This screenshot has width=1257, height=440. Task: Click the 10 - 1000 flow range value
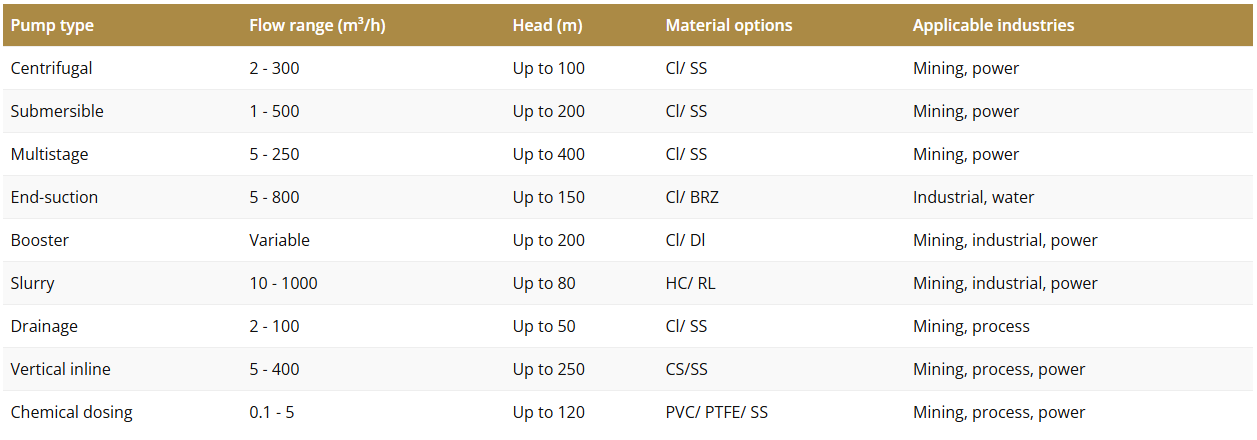point(283,283)
